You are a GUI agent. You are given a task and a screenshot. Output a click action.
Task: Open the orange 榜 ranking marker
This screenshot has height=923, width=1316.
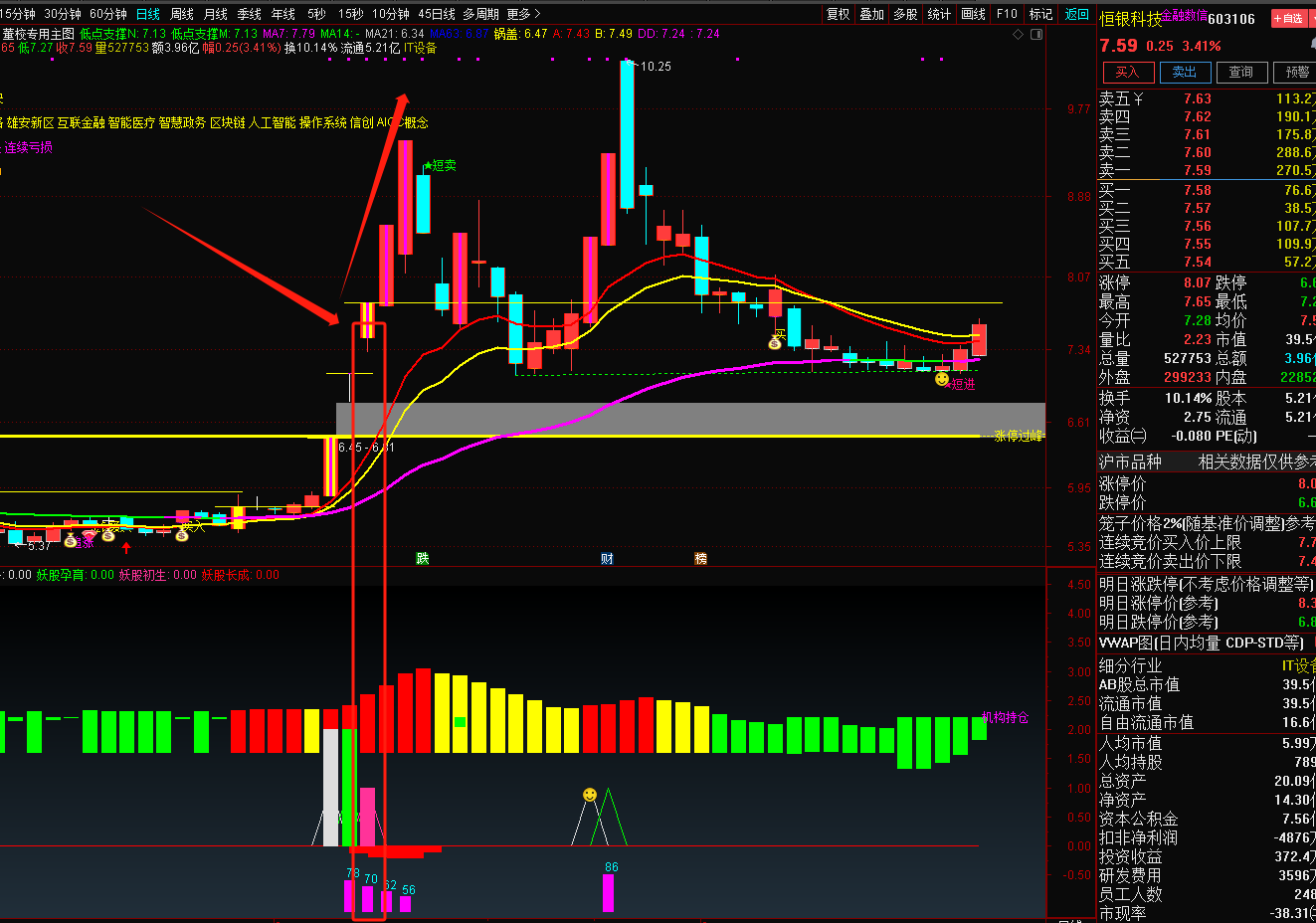700,559
